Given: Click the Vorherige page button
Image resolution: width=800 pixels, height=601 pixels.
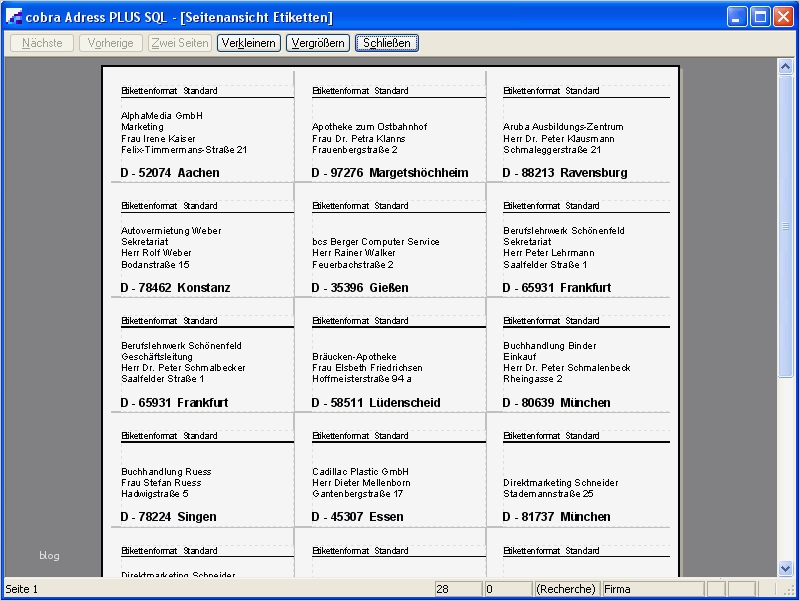Looking at the screenshot, I should [x=111, y=43].
